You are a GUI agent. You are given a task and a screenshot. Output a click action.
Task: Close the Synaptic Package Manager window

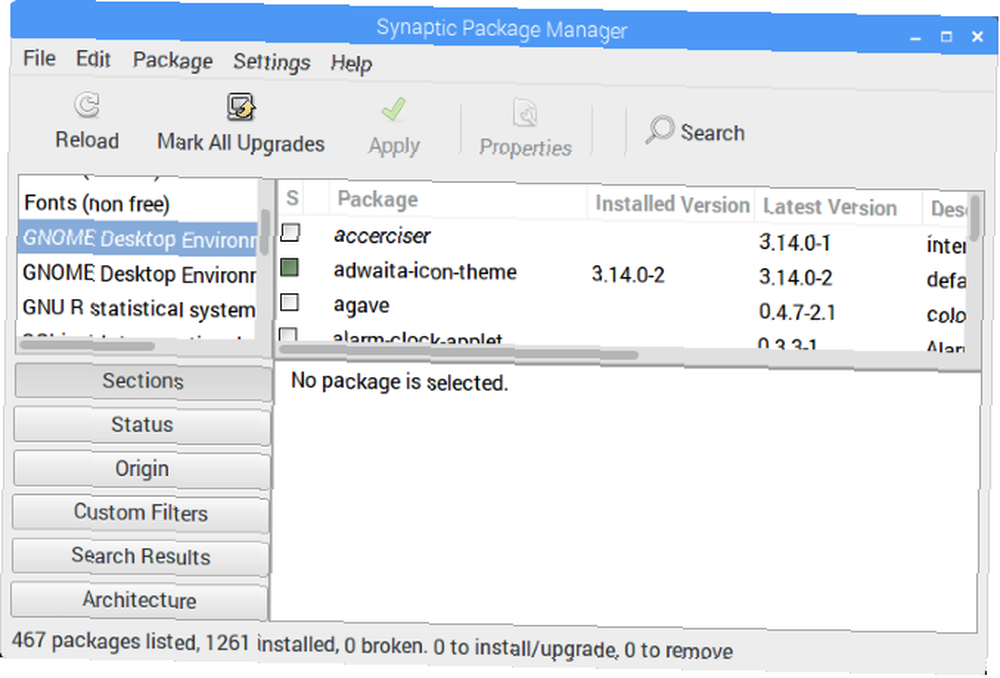978,37
